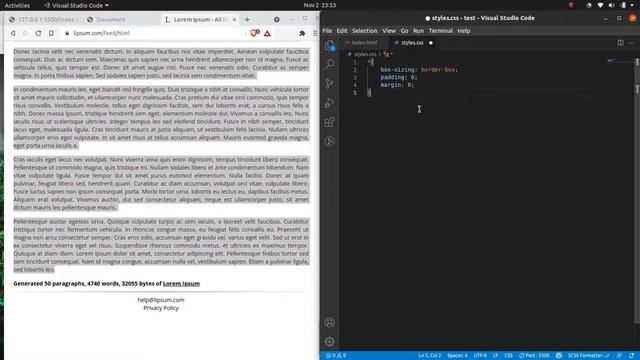Open the notifications bell in status bar
This screenshot has height=360, width=640.
tap(631, 356)
